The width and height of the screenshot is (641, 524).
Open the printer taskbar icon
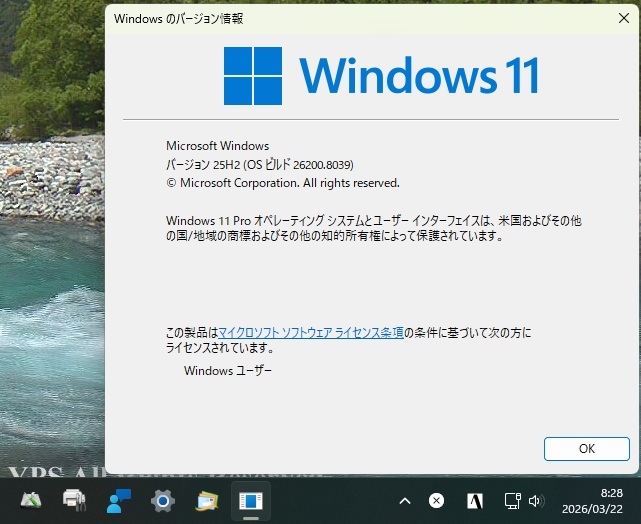pos(74,500)
